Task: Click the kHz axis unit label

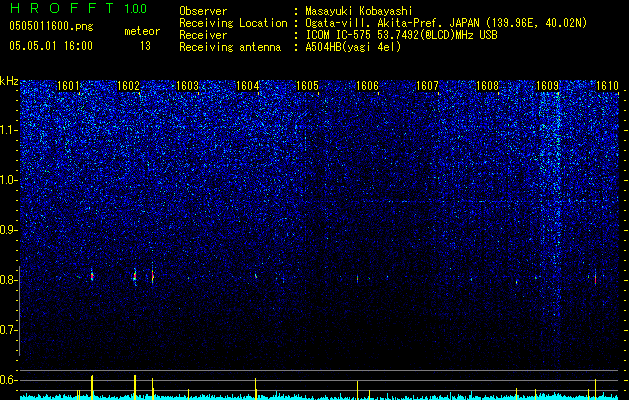Action: click(9, 82)
